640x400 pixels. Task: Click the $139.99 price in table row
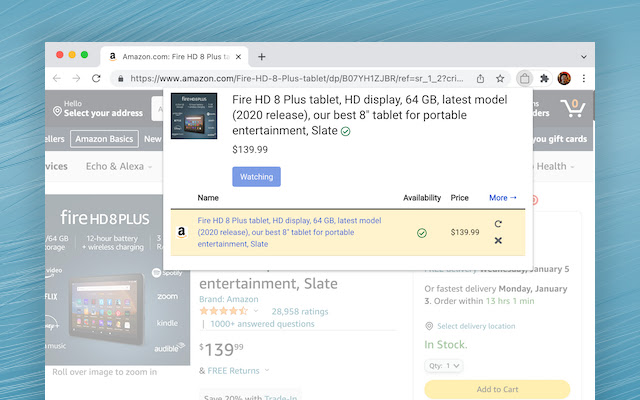pos(465,232)
